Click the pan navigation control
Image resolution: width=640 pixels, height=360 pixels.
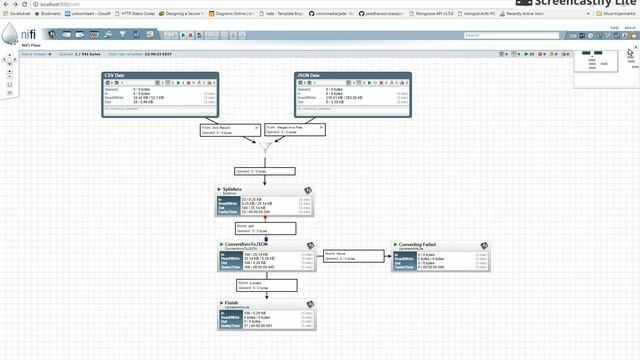[10, 60]
